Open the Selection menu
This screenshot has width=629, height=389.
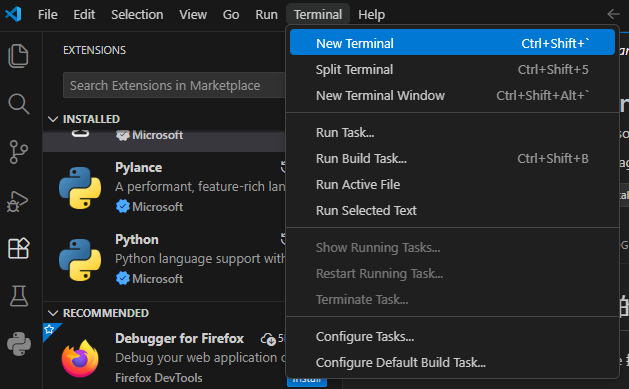(x=137, y=14)
